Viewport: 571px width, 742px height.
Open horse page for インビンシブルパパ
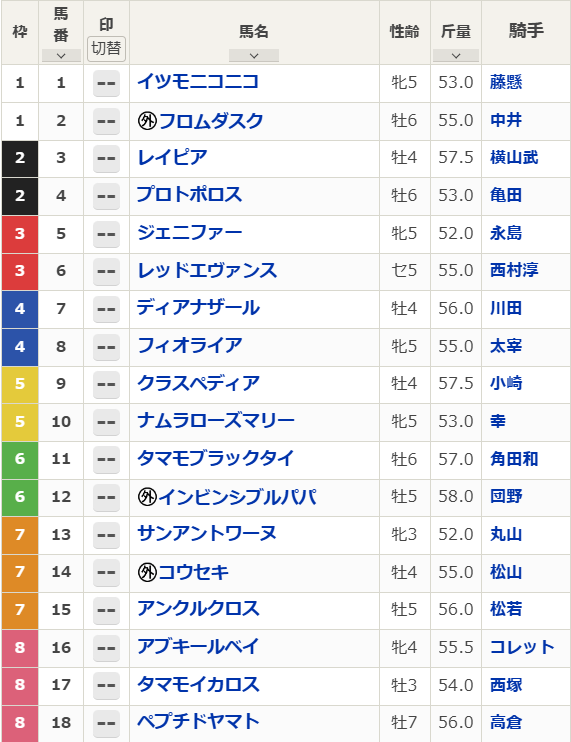click(237, 497)
